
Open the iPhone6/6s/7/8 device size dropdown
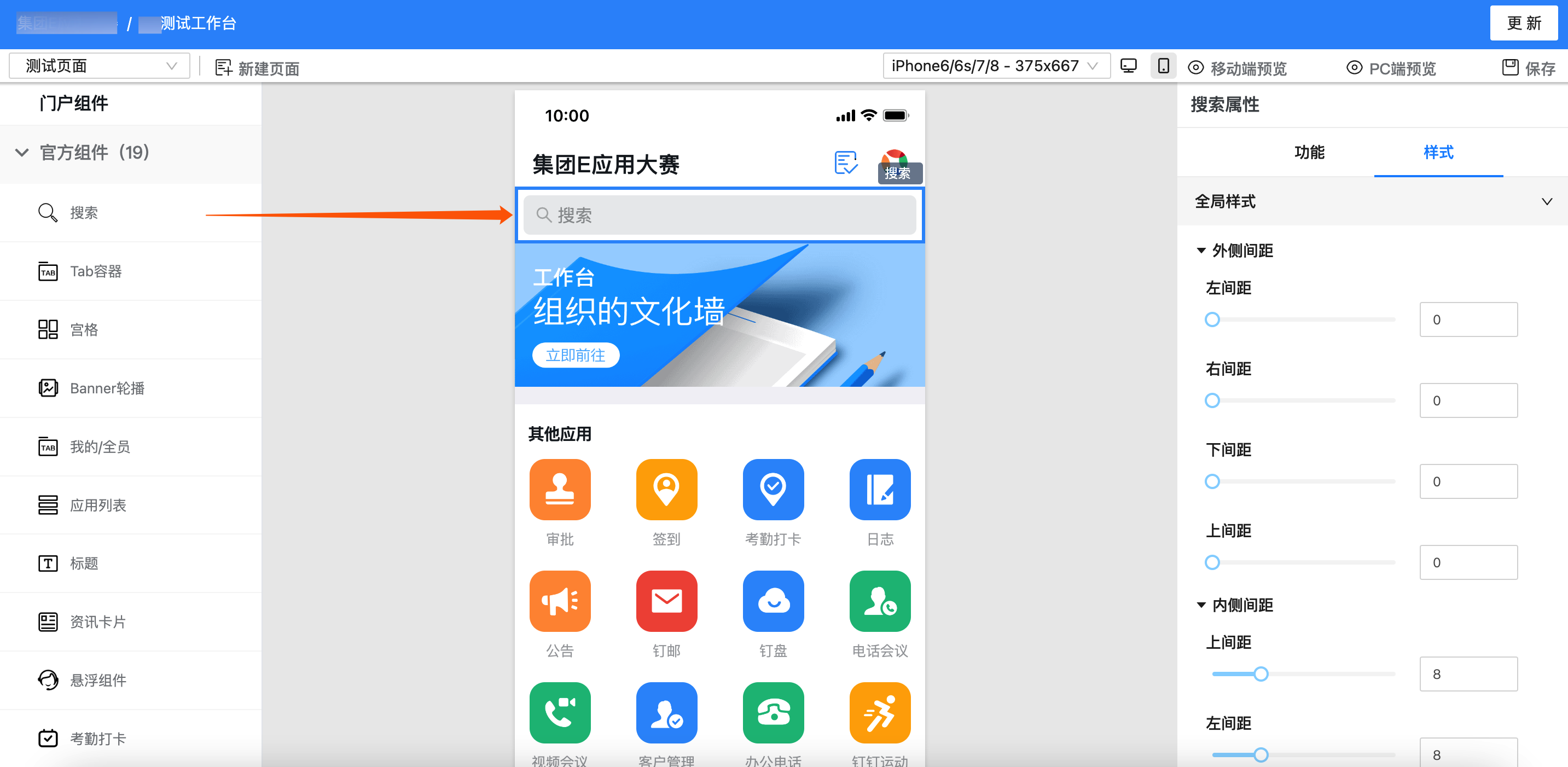[995, 66]
